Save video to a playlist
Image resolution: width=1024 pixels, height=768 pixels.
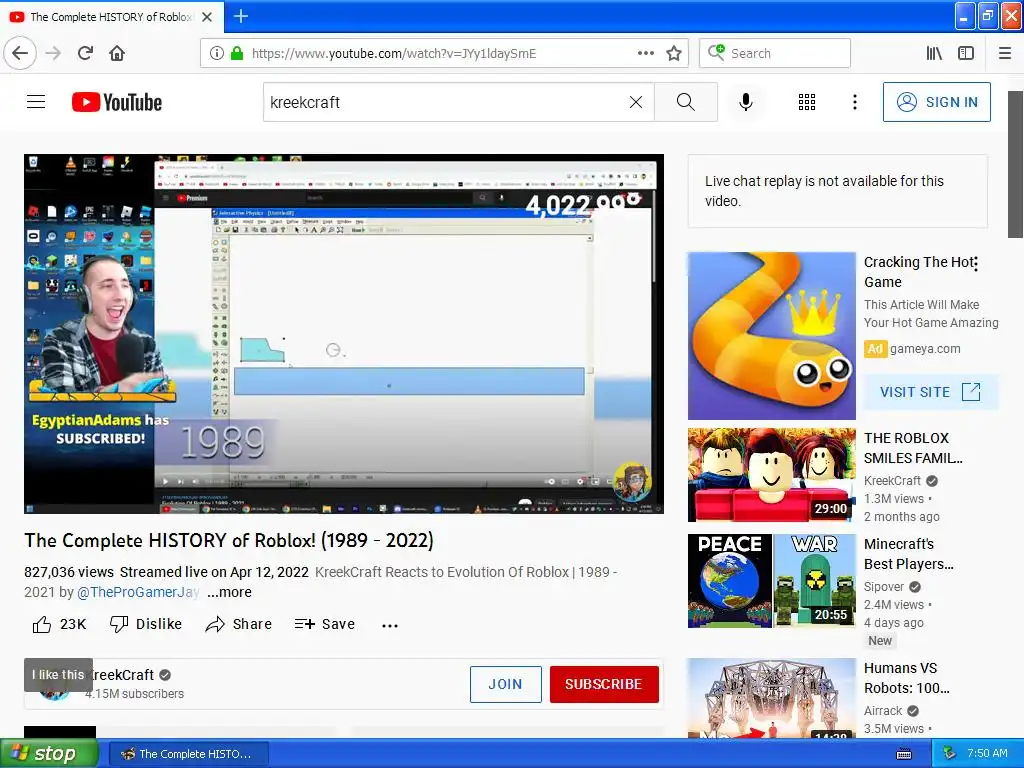325,624
